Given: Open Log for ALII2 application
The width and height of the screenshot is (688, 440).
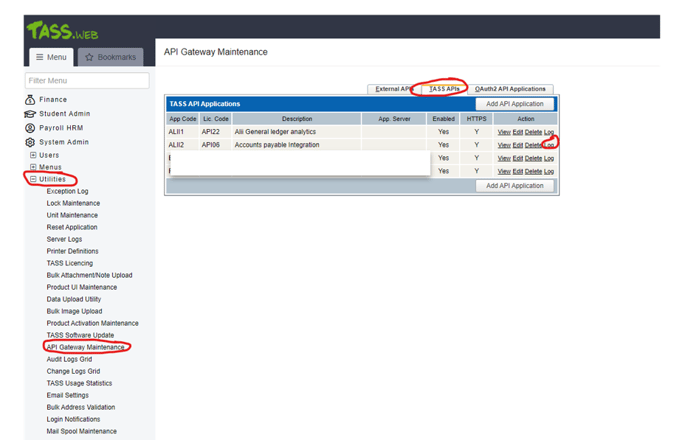Looking at the screenshot, I should (x=549, y=145).
